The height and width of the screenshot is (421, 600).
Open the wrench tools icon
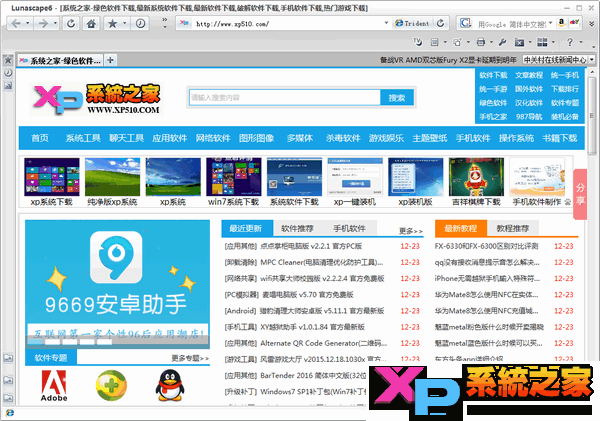click(x=502, y=42)
